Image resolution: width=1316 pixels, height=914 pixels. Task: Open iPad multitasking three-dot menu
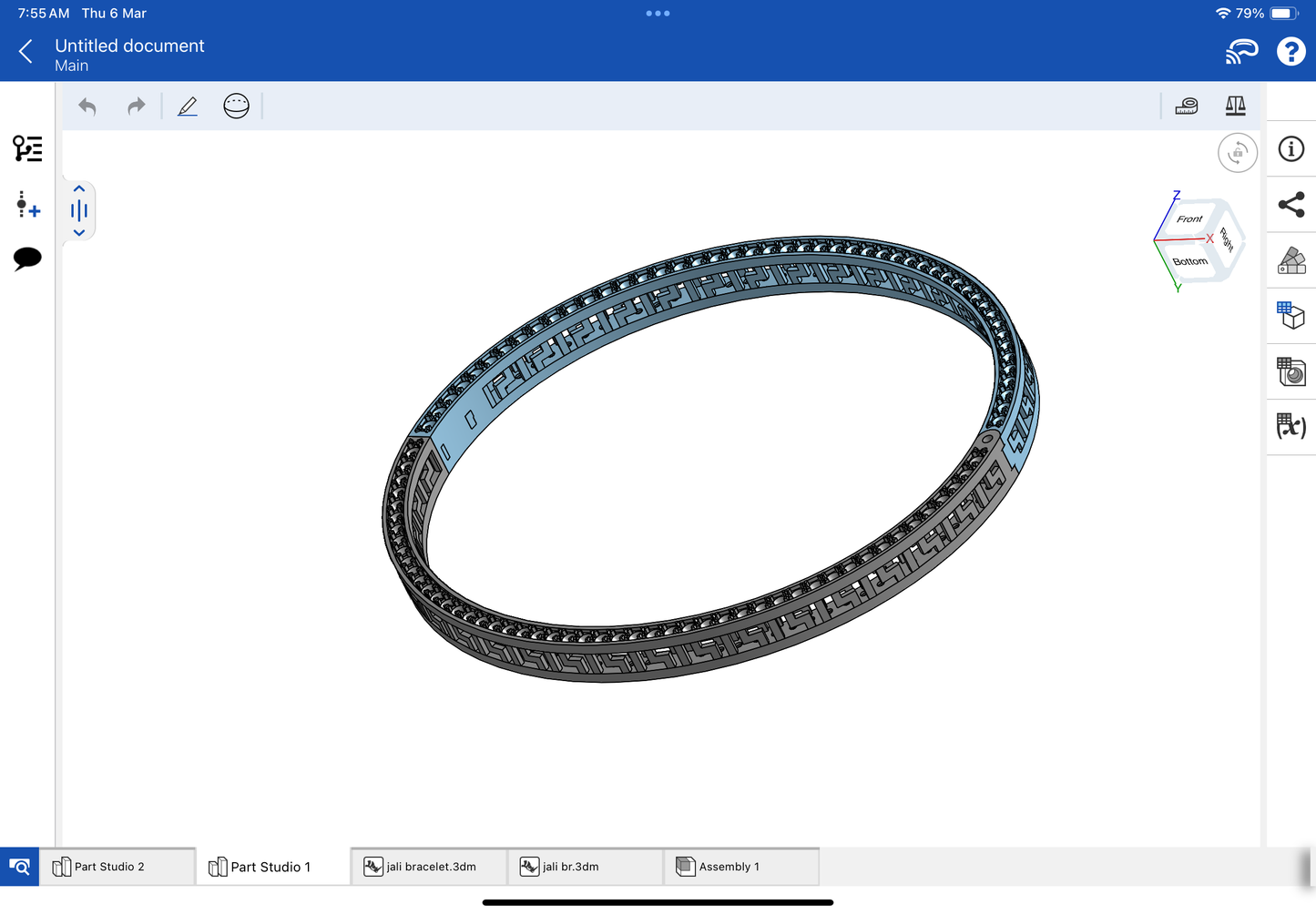658,14
